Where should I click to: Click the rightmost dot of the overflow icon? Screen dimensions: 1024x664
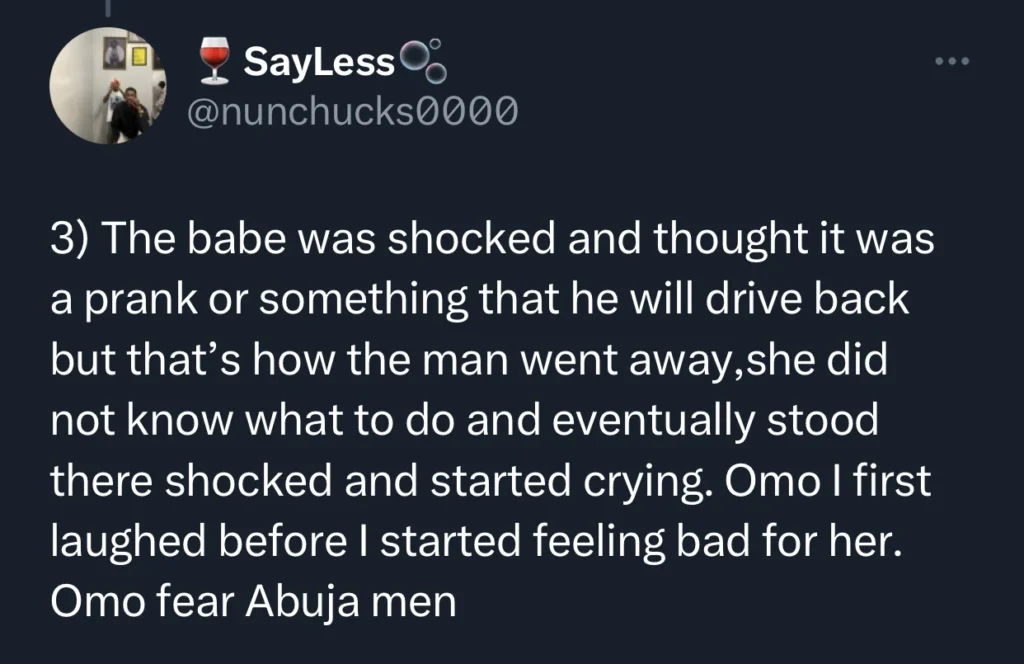point(966,60)
